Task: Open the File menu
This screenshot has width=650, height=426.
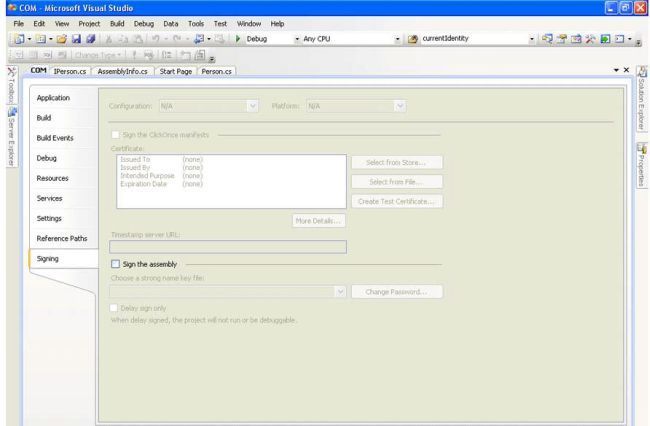Action: click(19, 24)
